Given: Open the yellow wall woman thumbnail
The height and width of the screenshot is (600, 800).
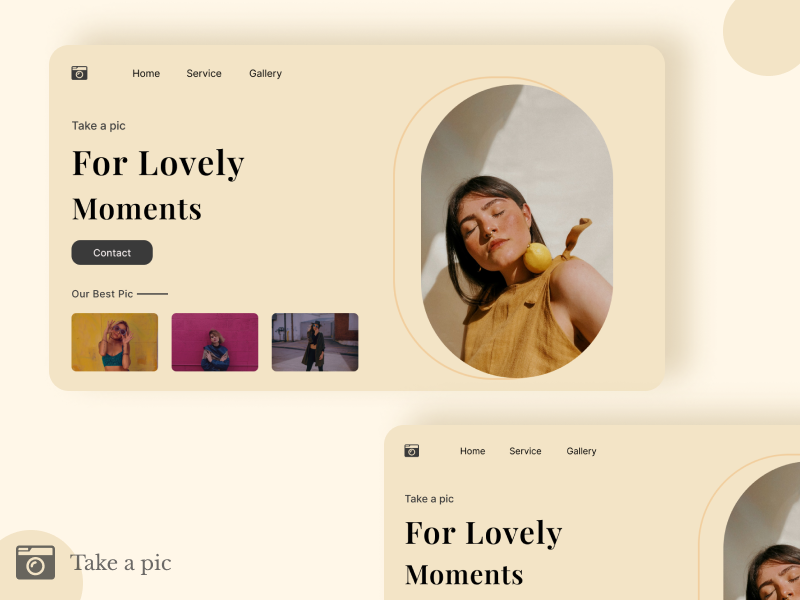Looking at the screenshot, I should [115, 342].
